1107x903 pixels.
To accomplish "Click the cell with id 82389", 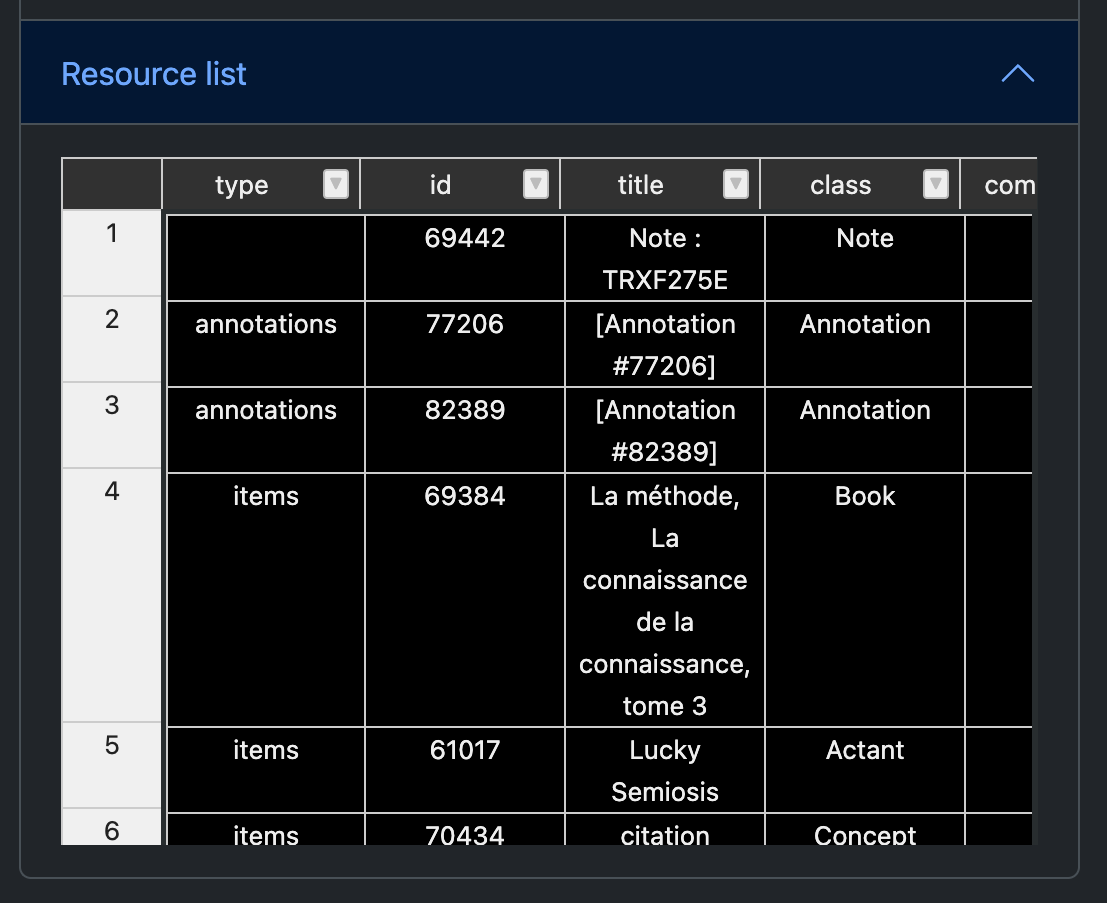I will tap(465, 429).
